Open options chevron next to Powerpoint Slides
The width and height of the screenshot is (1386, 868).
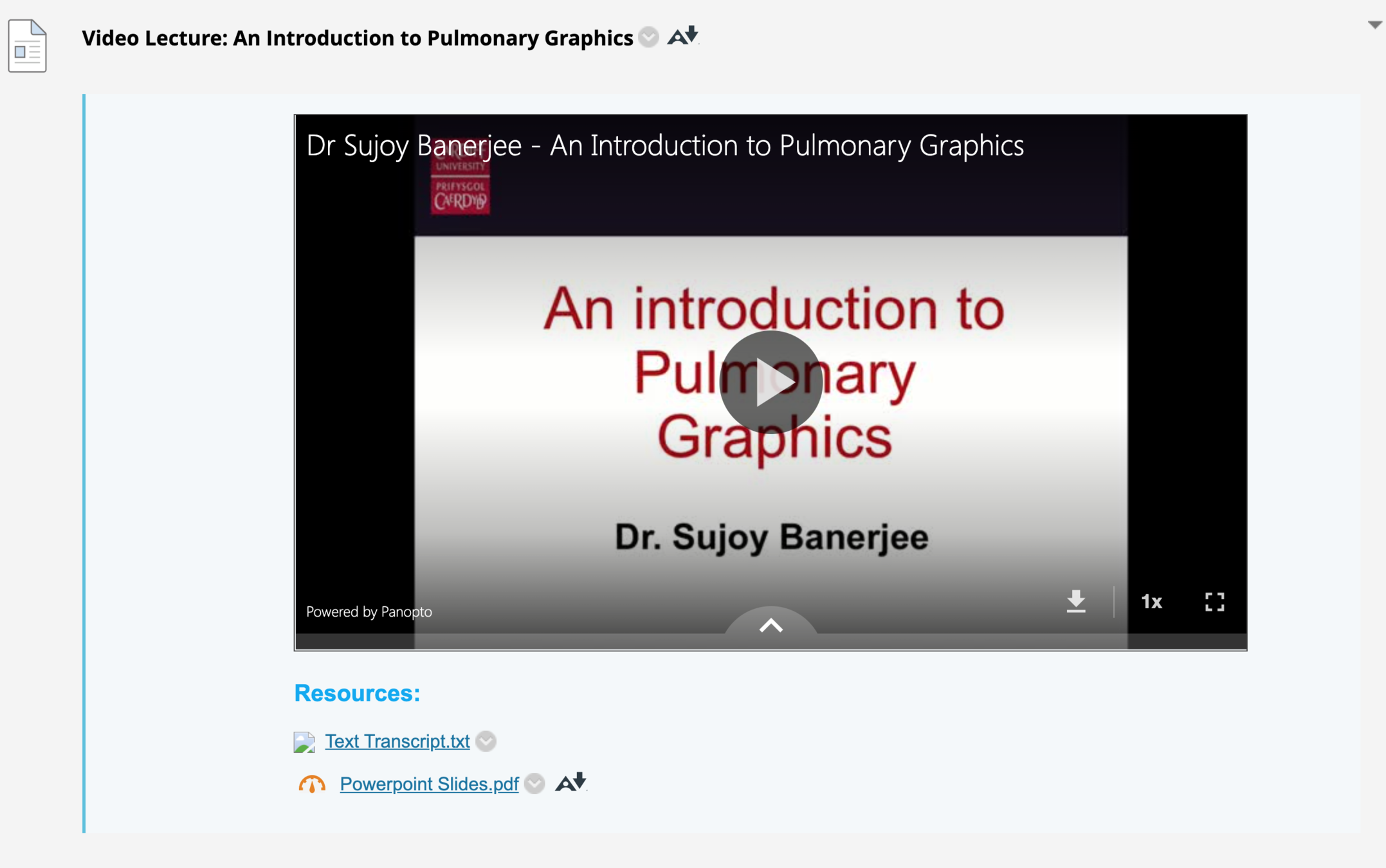point(534,784)
